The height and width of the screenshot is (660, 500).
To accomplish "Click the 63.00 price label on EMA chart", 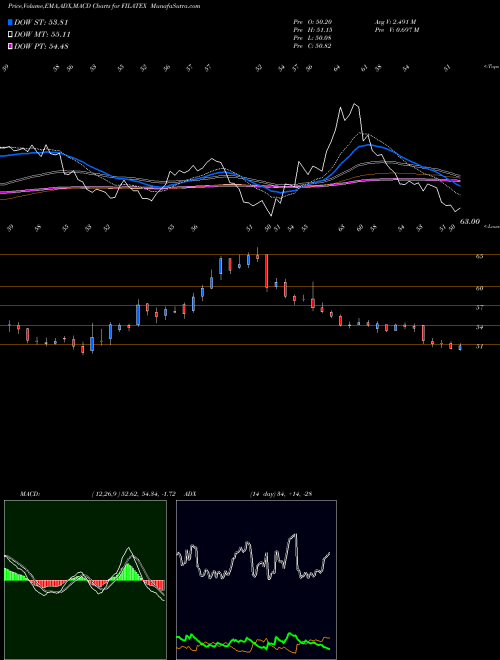I will click(x=470, y=221).
